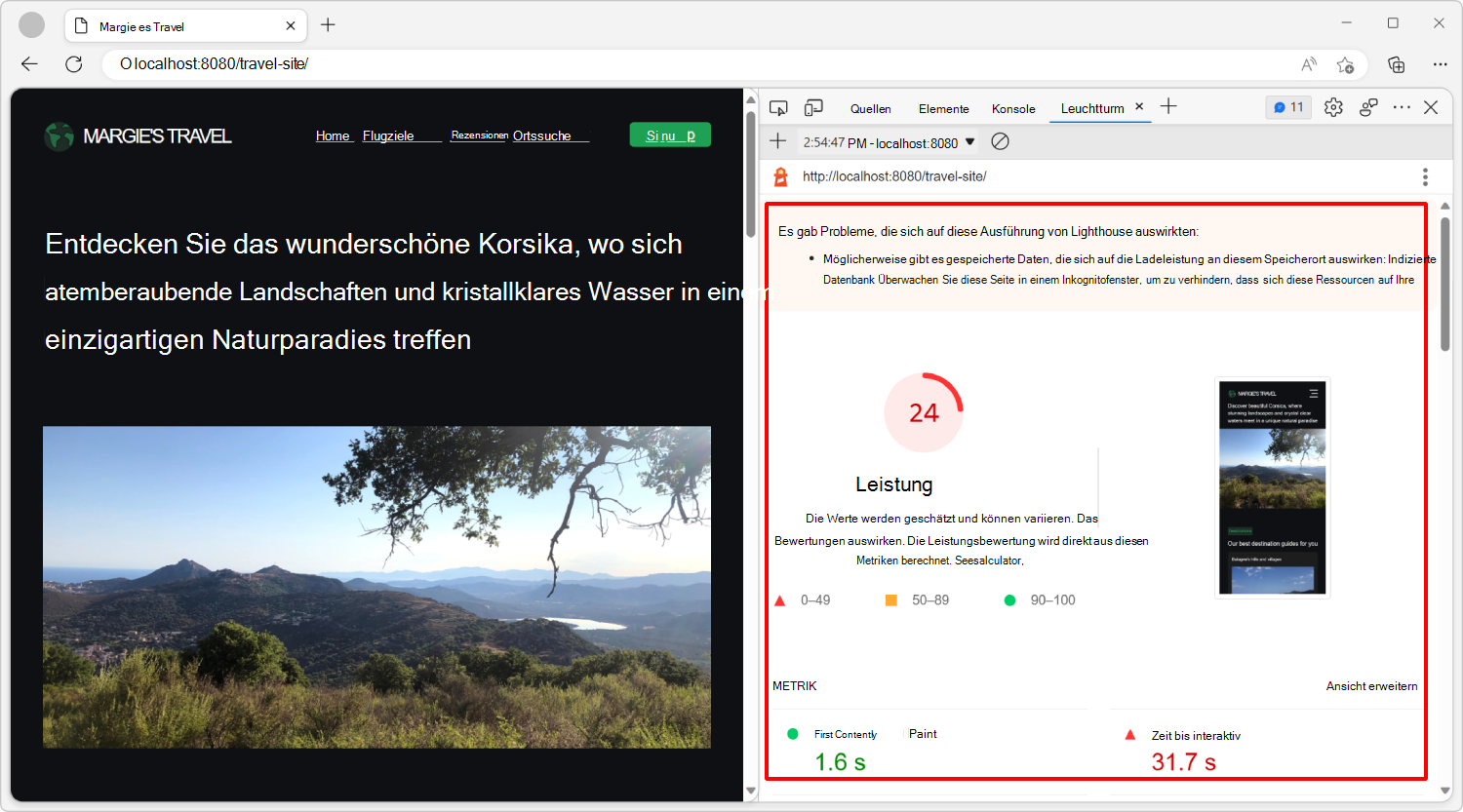The width and height of the screenshot is (1463, 812).
Task: Reload the page with the browser refresh button
Action: pos(74,63)
